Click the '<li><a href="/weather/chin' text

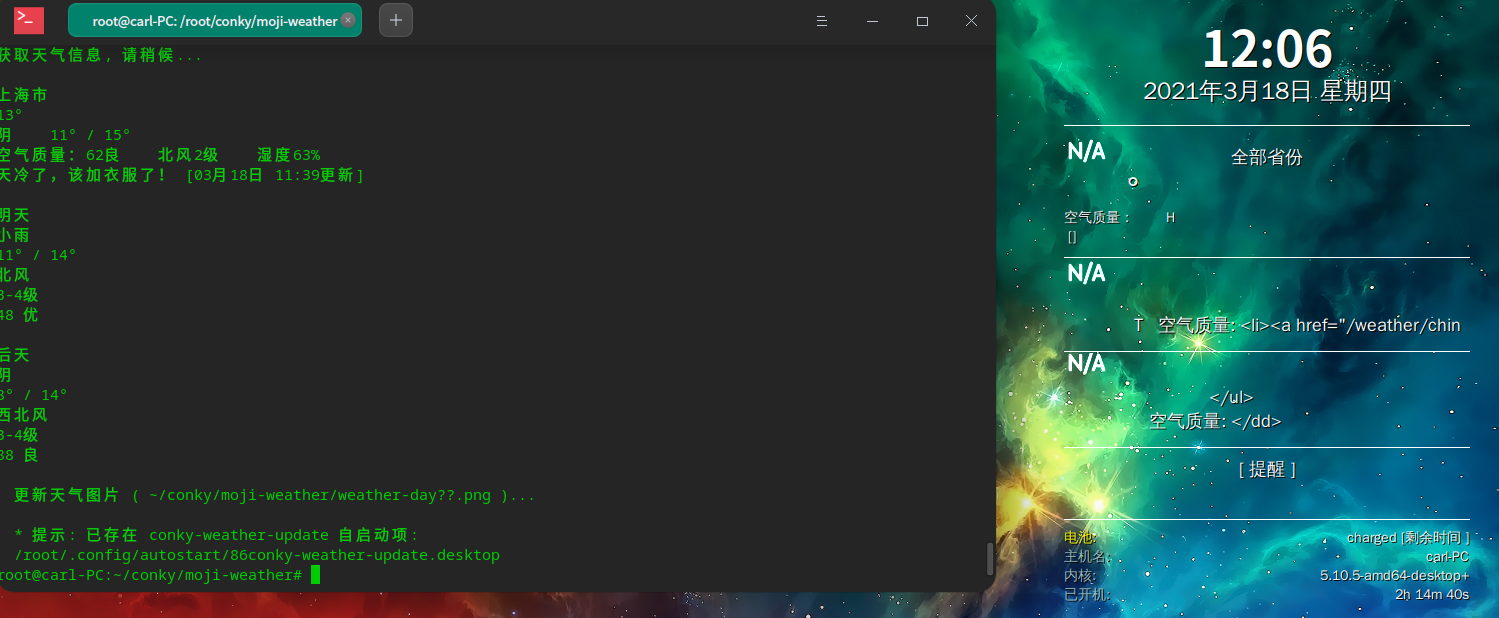click(1351, 325)
